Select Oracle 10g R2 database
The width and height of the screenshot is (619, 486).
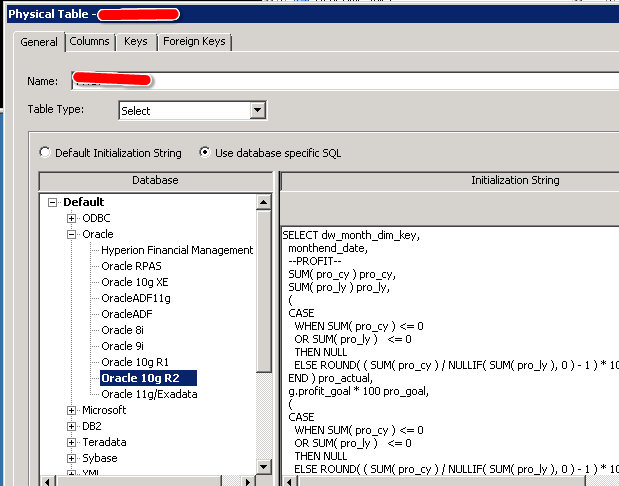click(148, 378)
